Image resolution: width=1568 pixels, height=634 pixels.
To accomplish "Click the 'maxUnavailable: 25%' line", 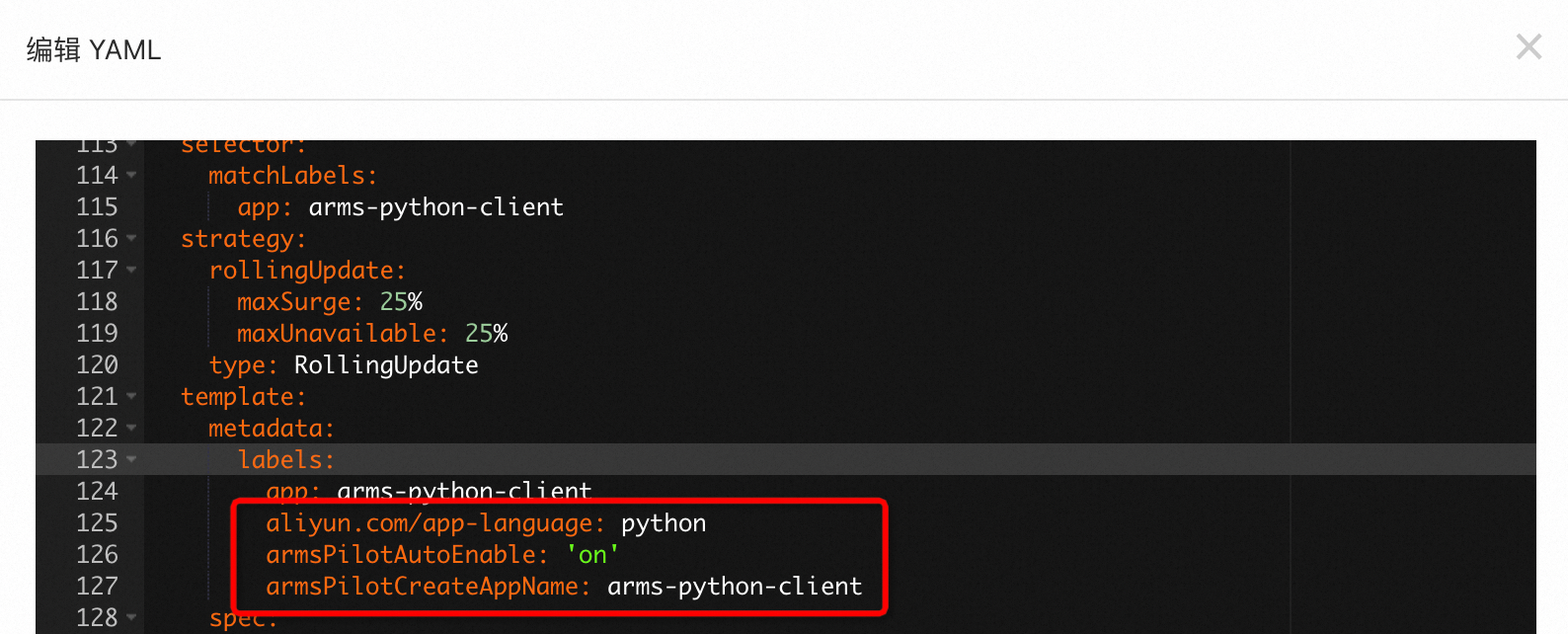I will point(372,334).
